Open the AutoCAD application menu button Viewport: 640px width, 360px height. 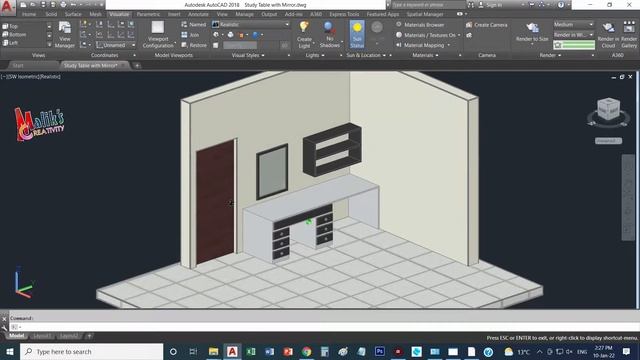[x=7, y=7]
